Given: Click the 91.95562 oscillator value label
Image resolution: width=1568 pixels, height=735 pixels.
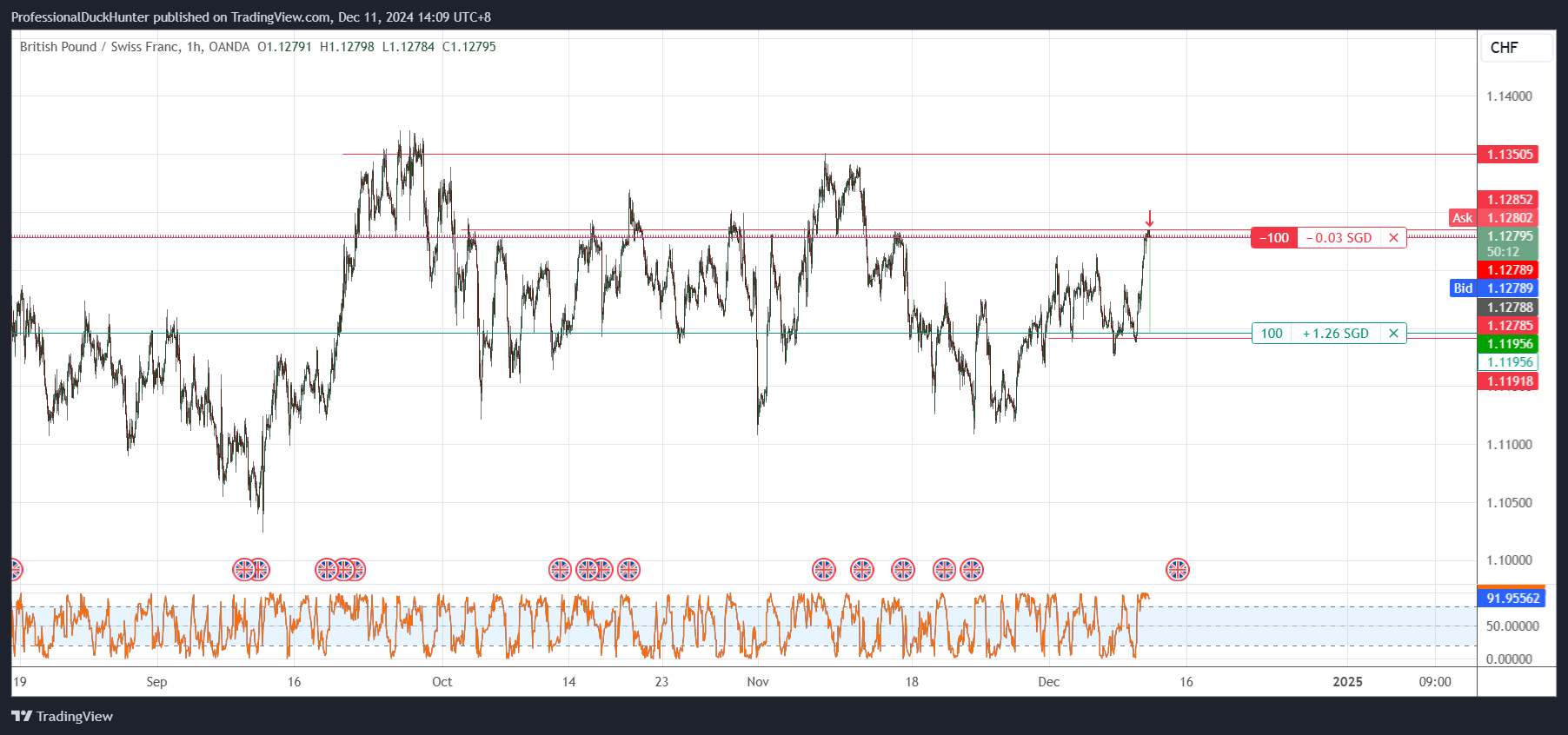Looking at the screenshot, I should 1512,598.
